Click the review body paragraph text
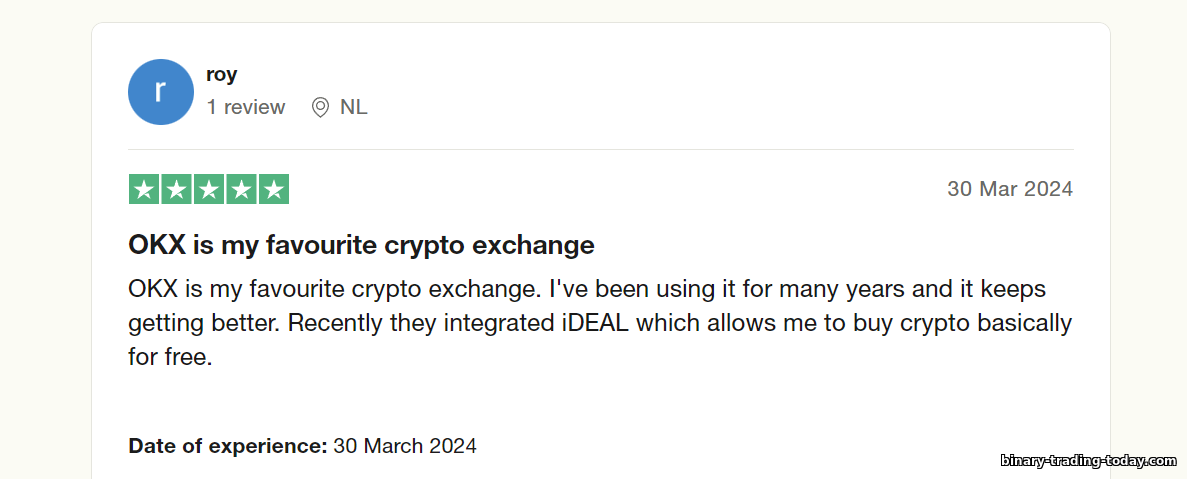The height and width of the screenshot is (479, 1187). pyautogui.click(x=600, y=323)
